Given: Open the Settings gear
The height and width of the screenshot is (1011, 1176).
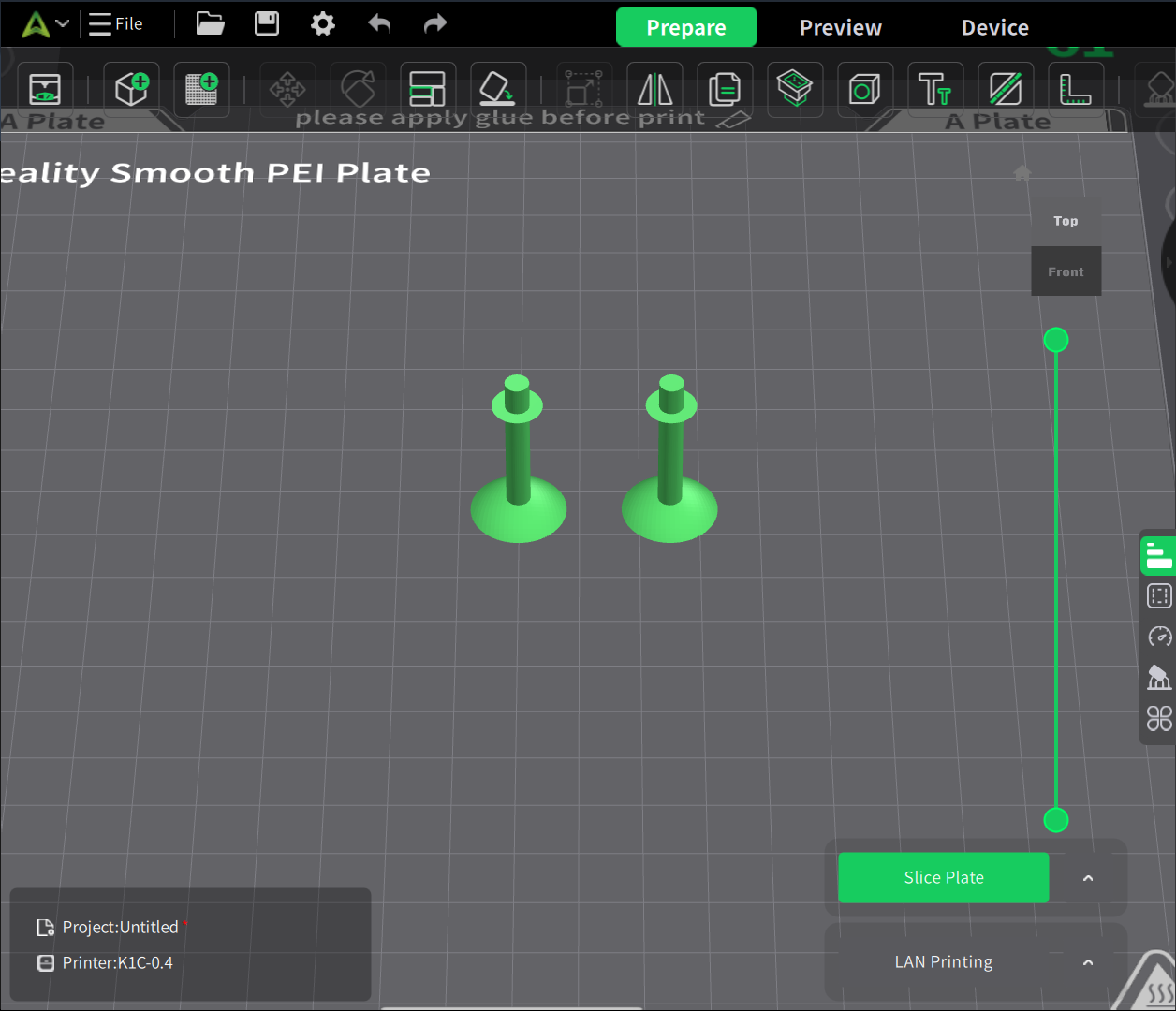Looking at the screenshot, I should (x=322, y=24).
